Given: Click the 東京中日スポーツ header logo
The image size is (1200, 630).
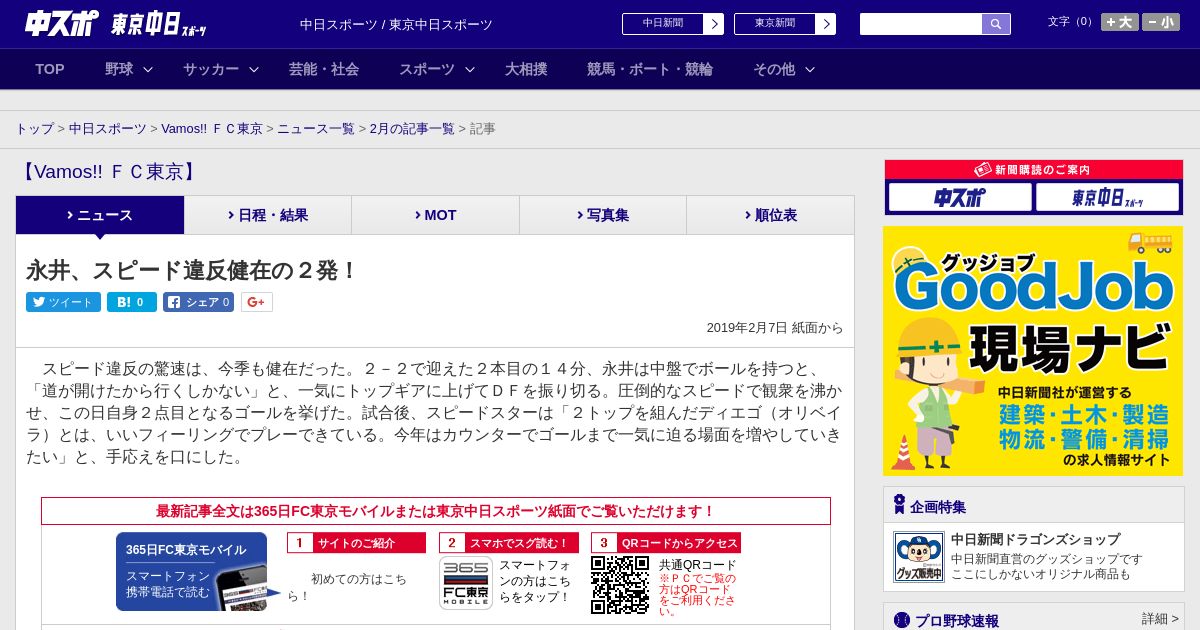Looking at the screenshot, I should [159, 25].
